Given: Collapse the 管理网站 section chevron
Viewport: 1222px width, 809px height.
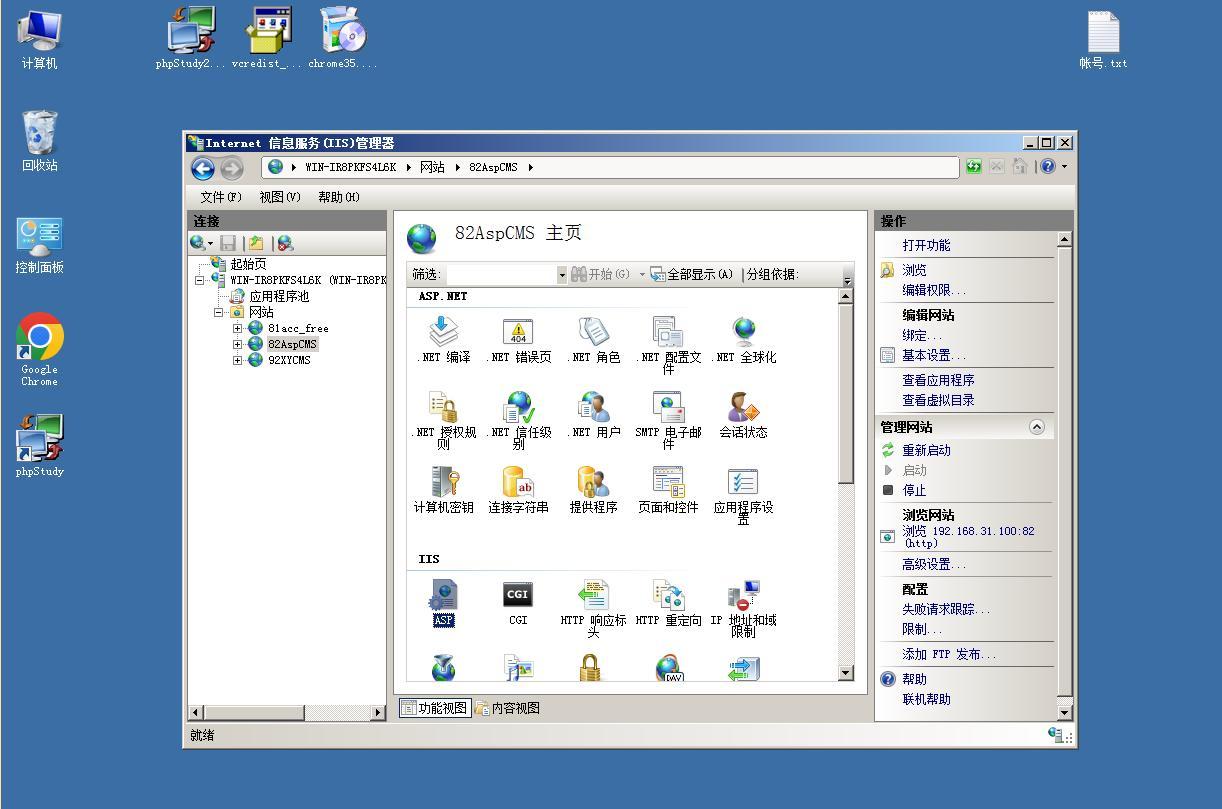Looking at the screenshot, I should [x=1037, y=427].
